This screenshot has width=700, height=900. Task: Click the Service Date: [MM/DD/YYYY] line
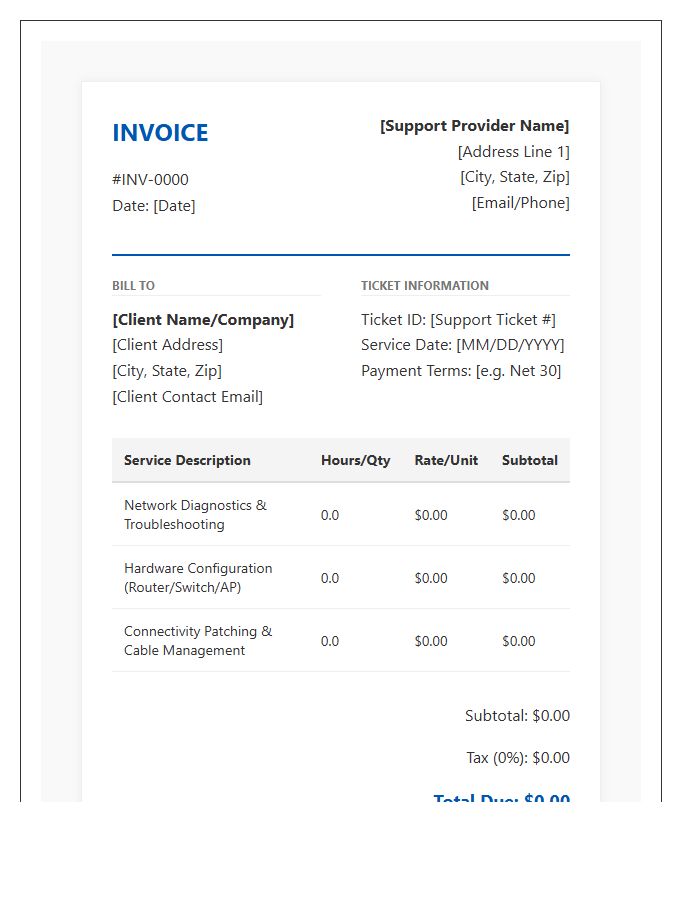[x=462, y=345]
